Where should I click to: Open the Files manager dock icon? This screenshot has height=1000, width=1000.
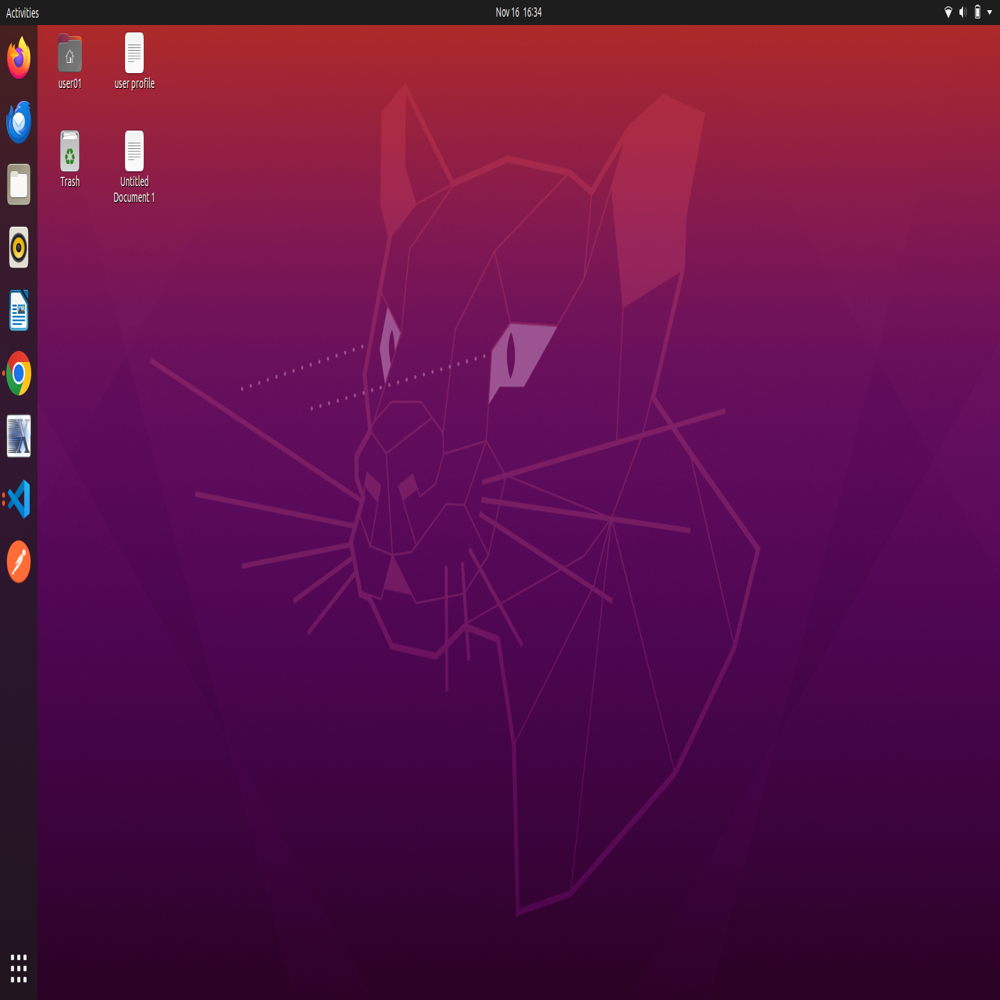tap(18, 184)
